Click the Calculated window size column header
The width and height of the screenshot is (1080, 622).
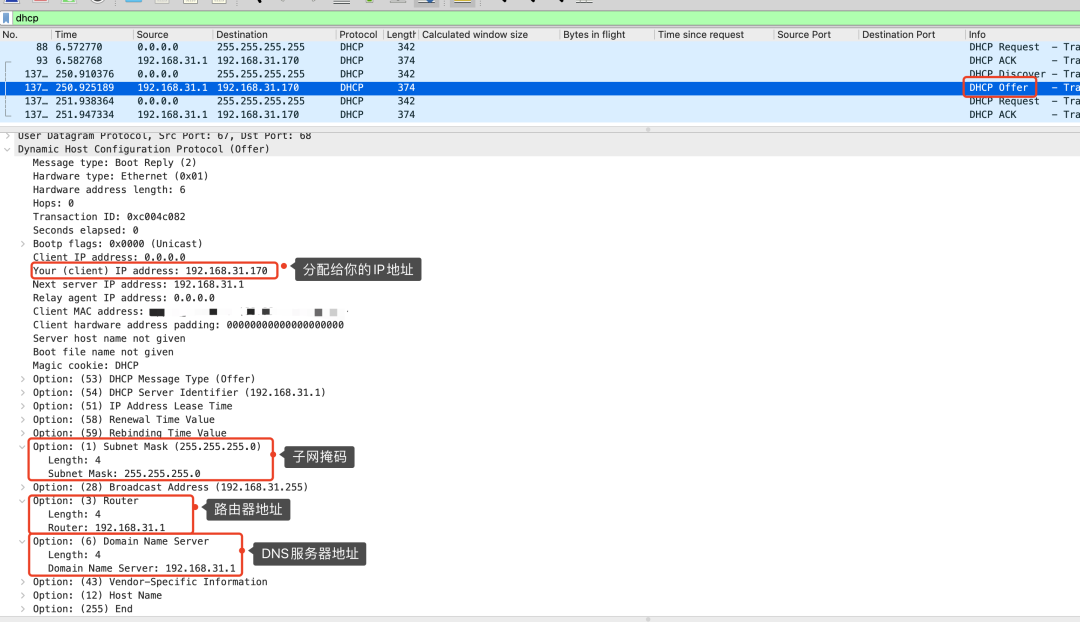click(x=489, y=34)
